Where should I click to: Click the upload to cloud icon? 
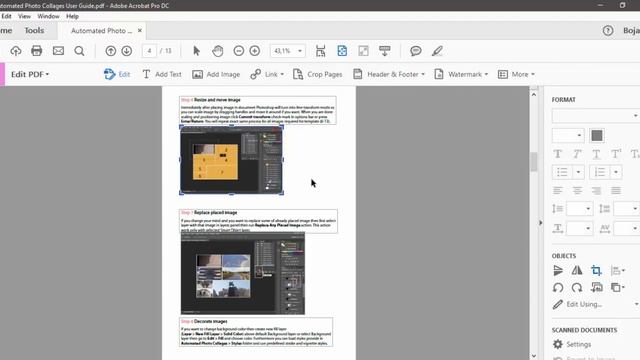(x=16, y=51)
